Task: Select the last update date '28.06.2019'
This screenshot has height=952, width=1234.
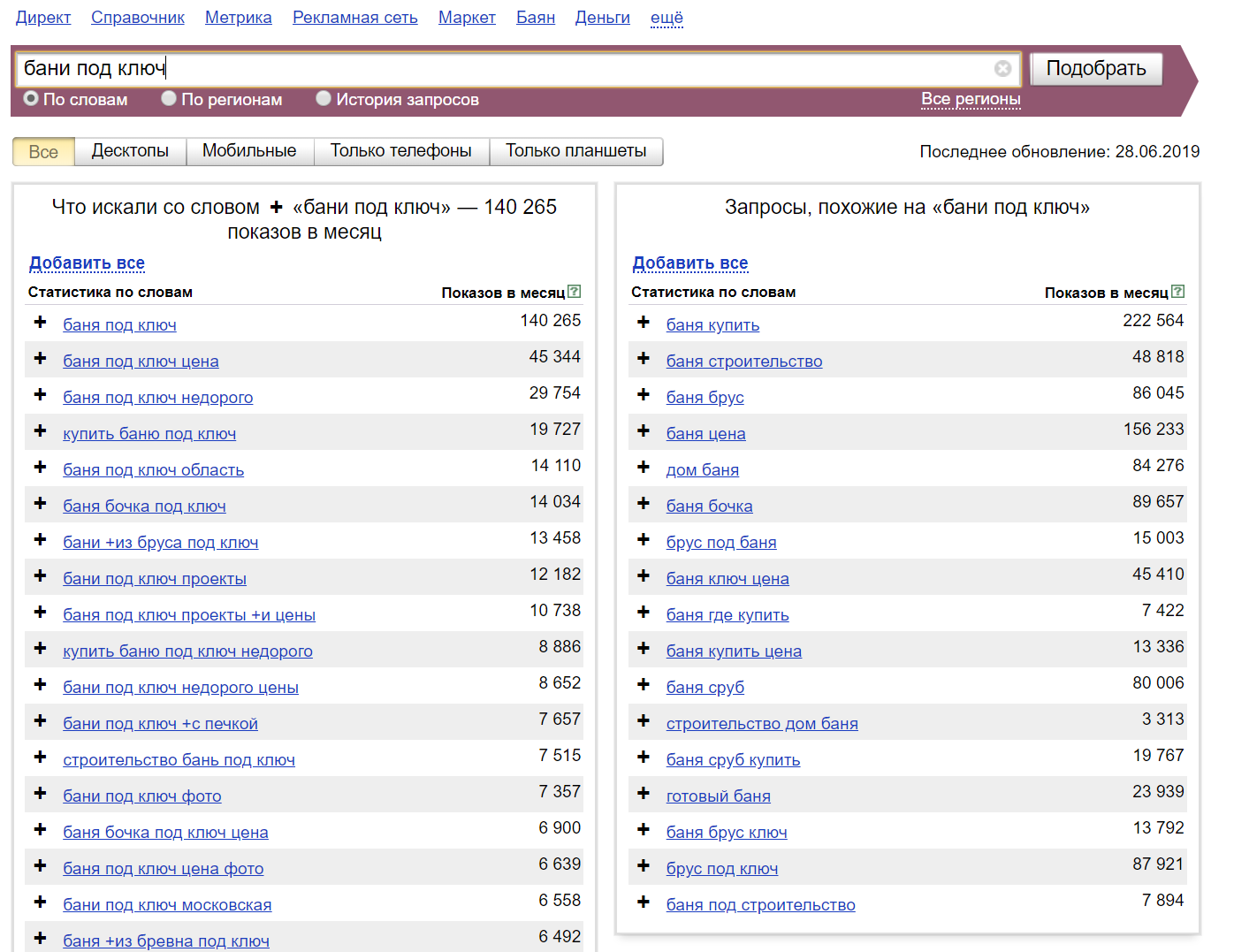Action: (x=1157, y=151)
